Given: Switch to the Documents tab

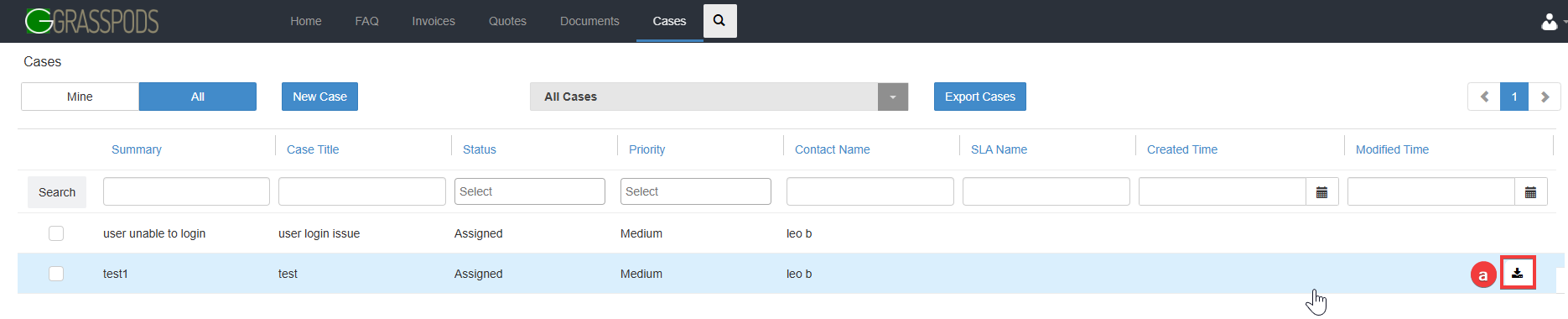Looking at the screenshot, I should pyautogui.click(x=589, y=21).
